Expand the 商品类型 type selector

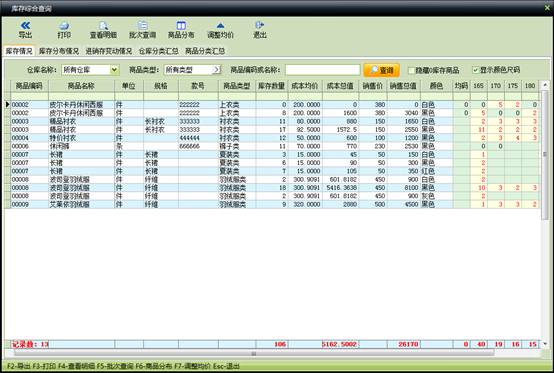click(x=216, y=70)
